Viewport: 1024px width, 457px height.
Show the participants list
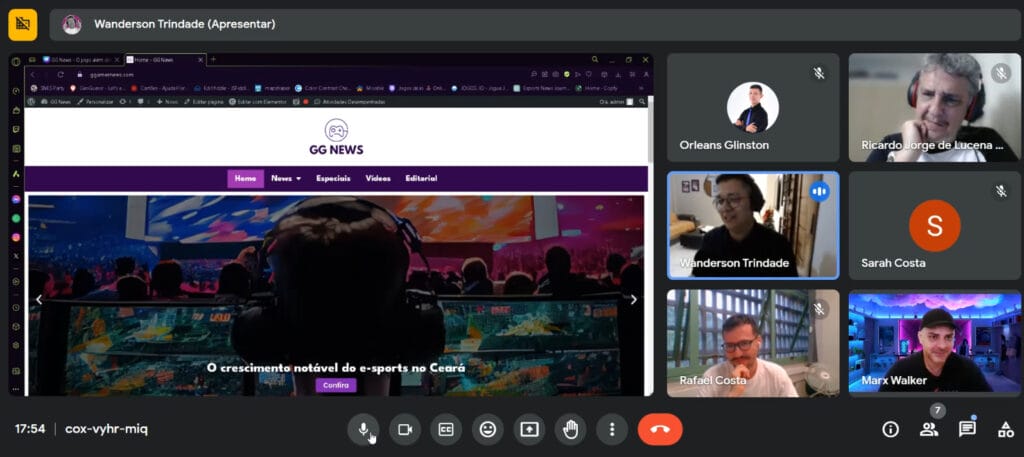(x=929, y=429)
